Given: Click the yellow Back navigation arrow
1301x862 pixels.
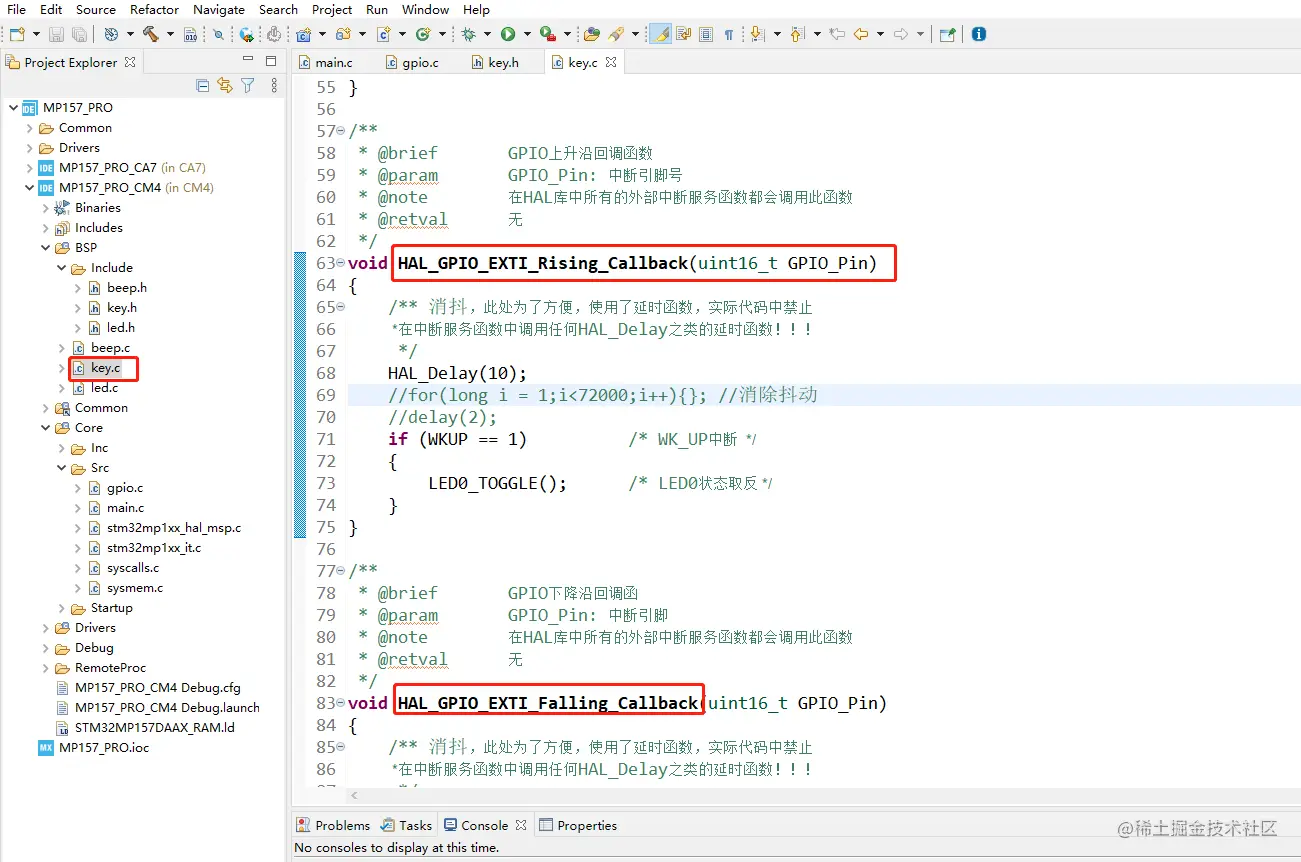Looking at the screenshot, I should [861, 34].
